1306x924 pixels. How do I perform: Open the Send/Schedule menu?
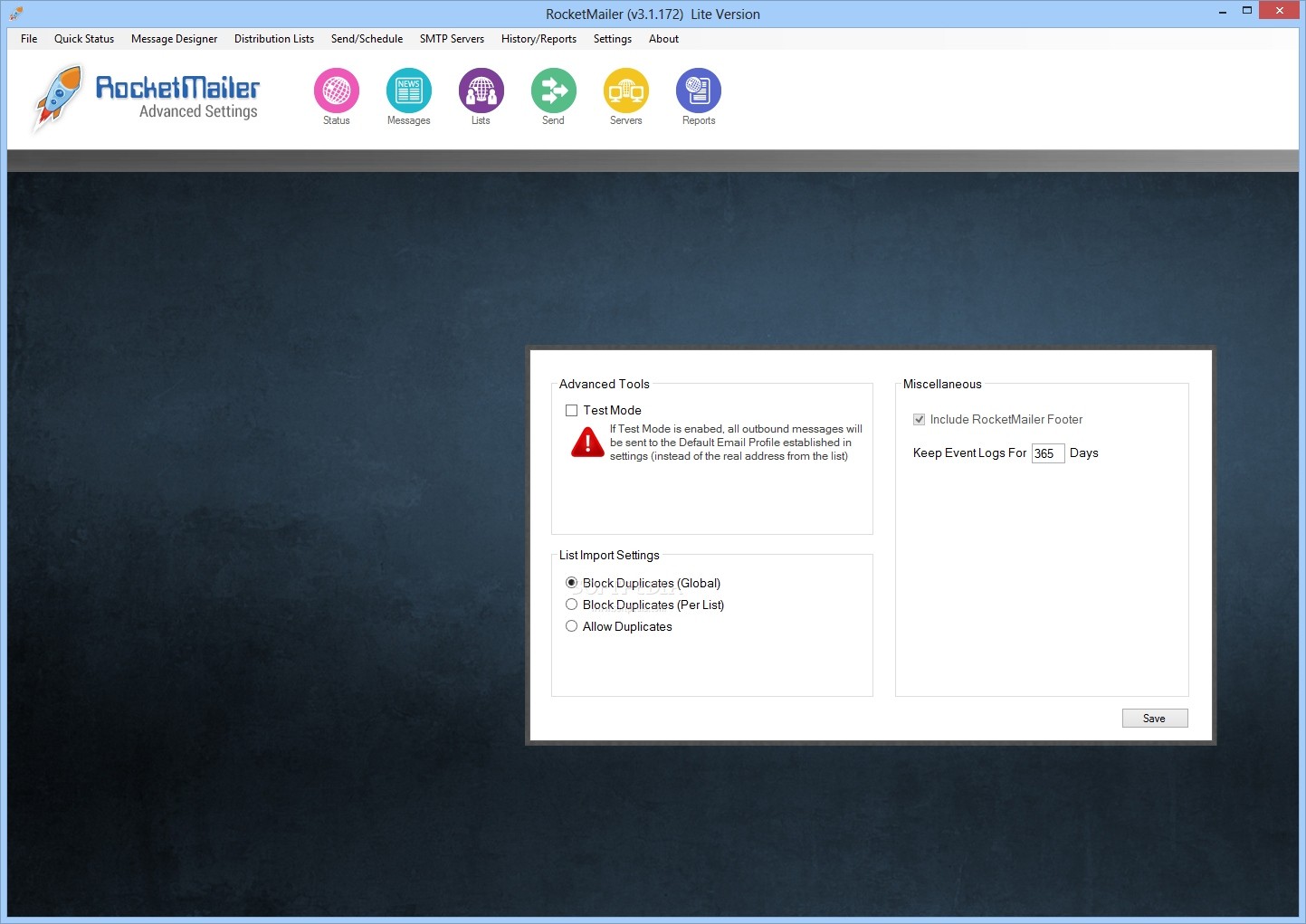(x=367, y=39)
